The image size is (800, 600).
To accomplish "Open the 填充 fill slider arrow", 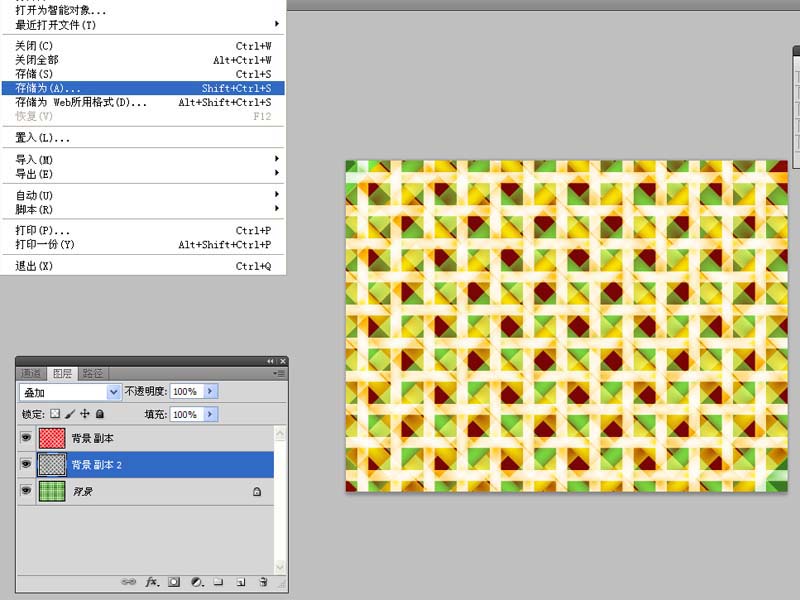I will tap(210, 414).
